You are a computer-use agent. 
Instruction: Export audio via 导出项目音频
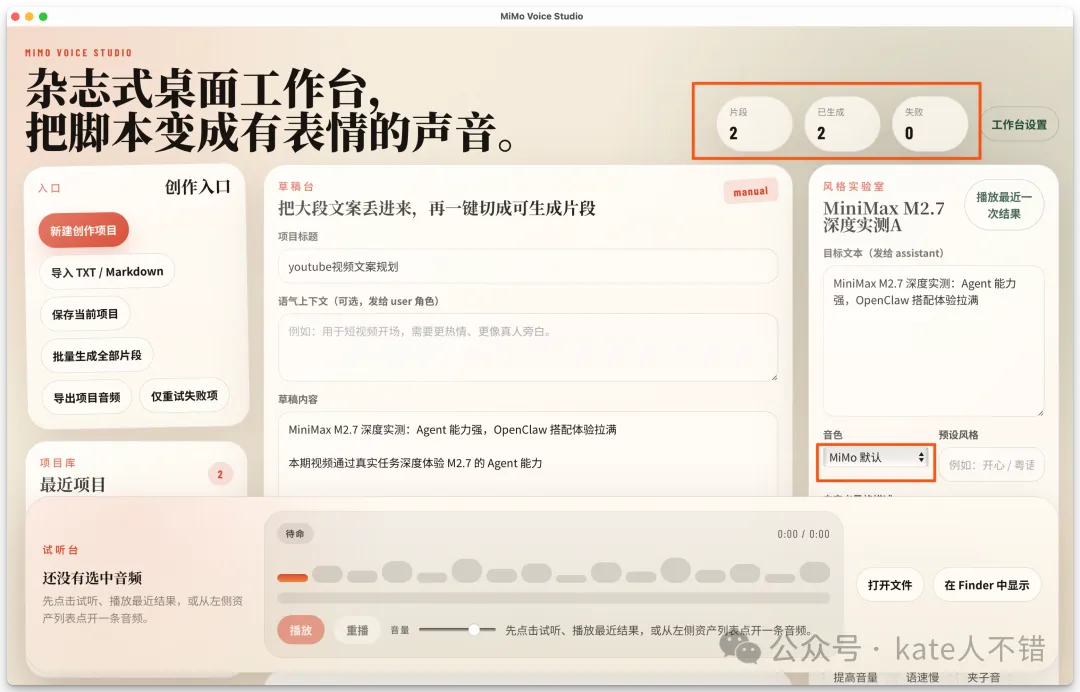86,397
